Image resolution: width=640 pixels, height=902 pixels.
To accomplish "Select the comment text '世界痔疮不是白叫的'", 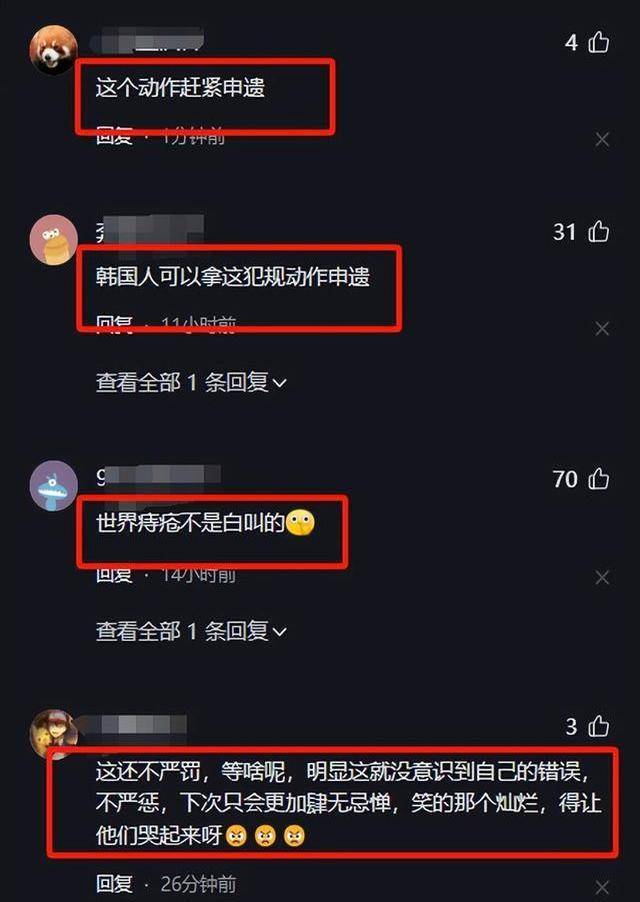I will 190,523.
